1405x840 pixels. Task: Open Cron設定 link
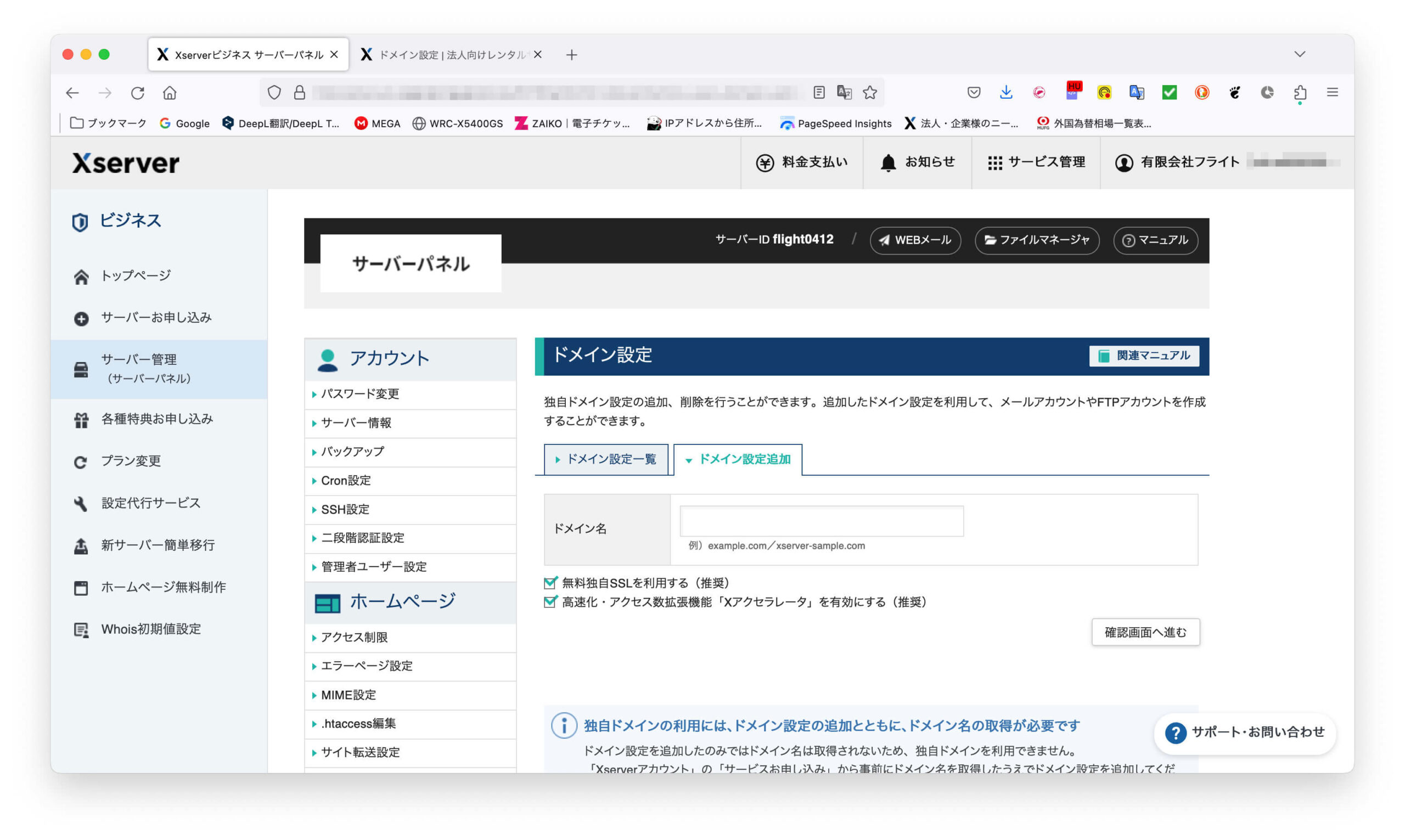tap(410, 481)
